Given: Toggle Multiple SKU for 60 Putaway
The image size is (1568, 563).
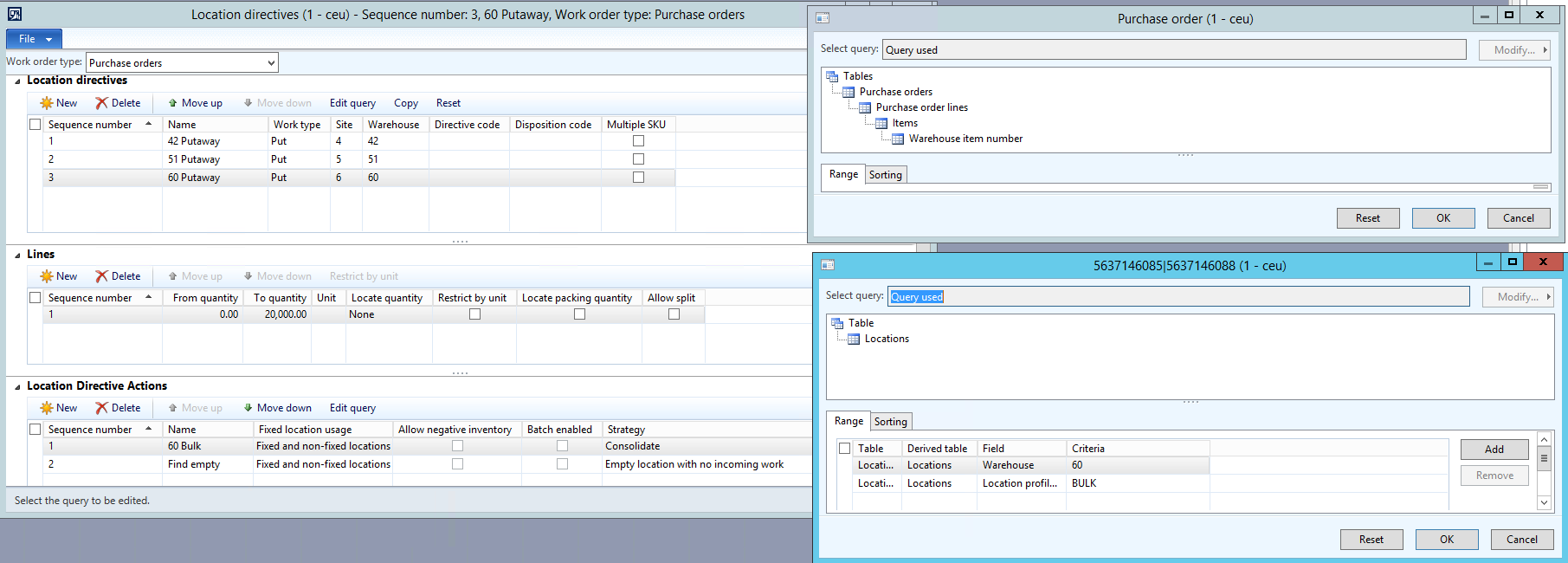Looking at the screenshot, I should coord(638,178).
